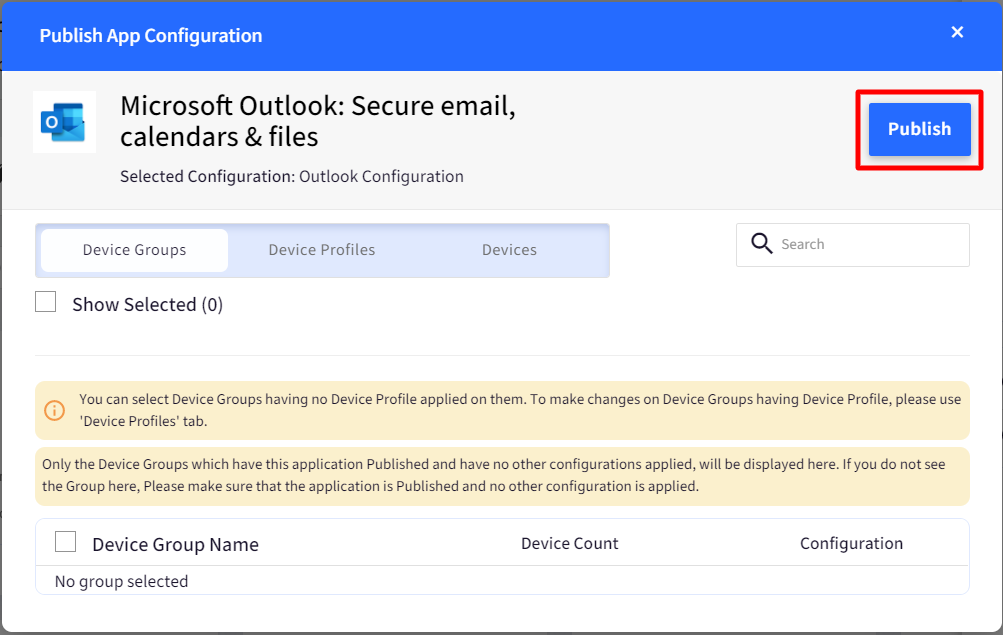The height and width of the screenshot is (635, 1003).
Task: Toggle the Show Selected checkbox
Action: (x=45, y=302)
